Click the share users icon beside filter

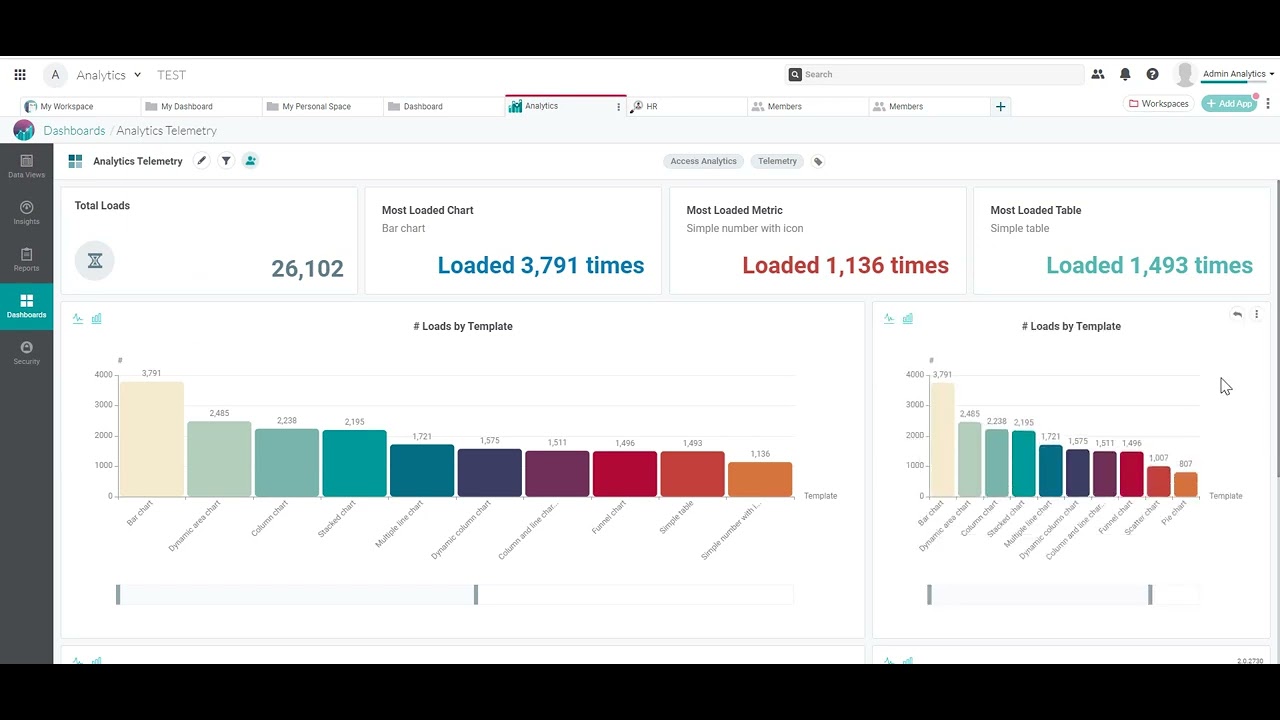[x=250, y=161]
